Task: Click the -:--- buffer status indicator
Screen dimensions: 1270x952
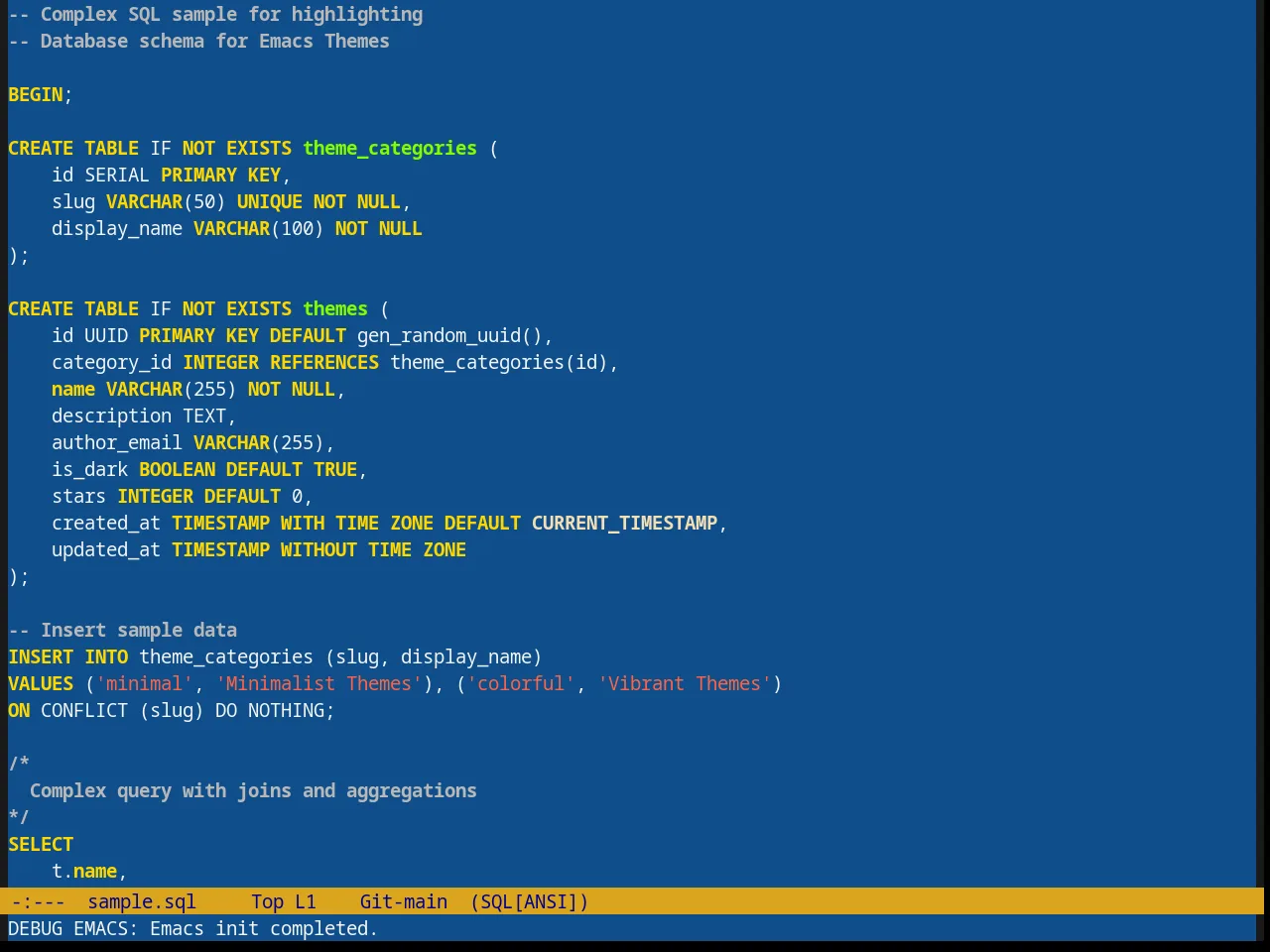Action: 39,901
